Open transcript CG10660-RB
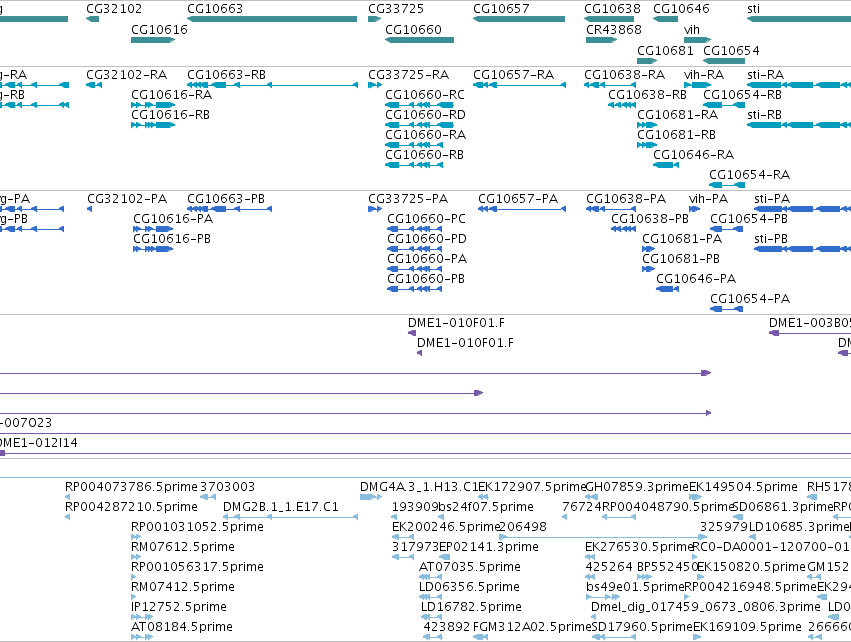This screenshot has width=851, height=642. pos(424,155)
